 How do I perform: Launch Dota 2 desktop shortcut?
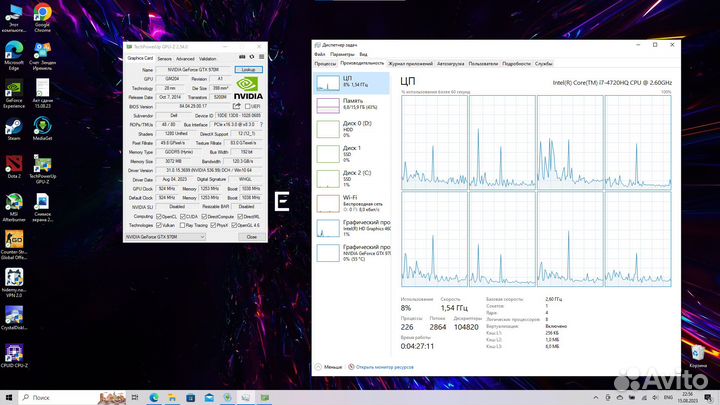[x=14, y=167]
